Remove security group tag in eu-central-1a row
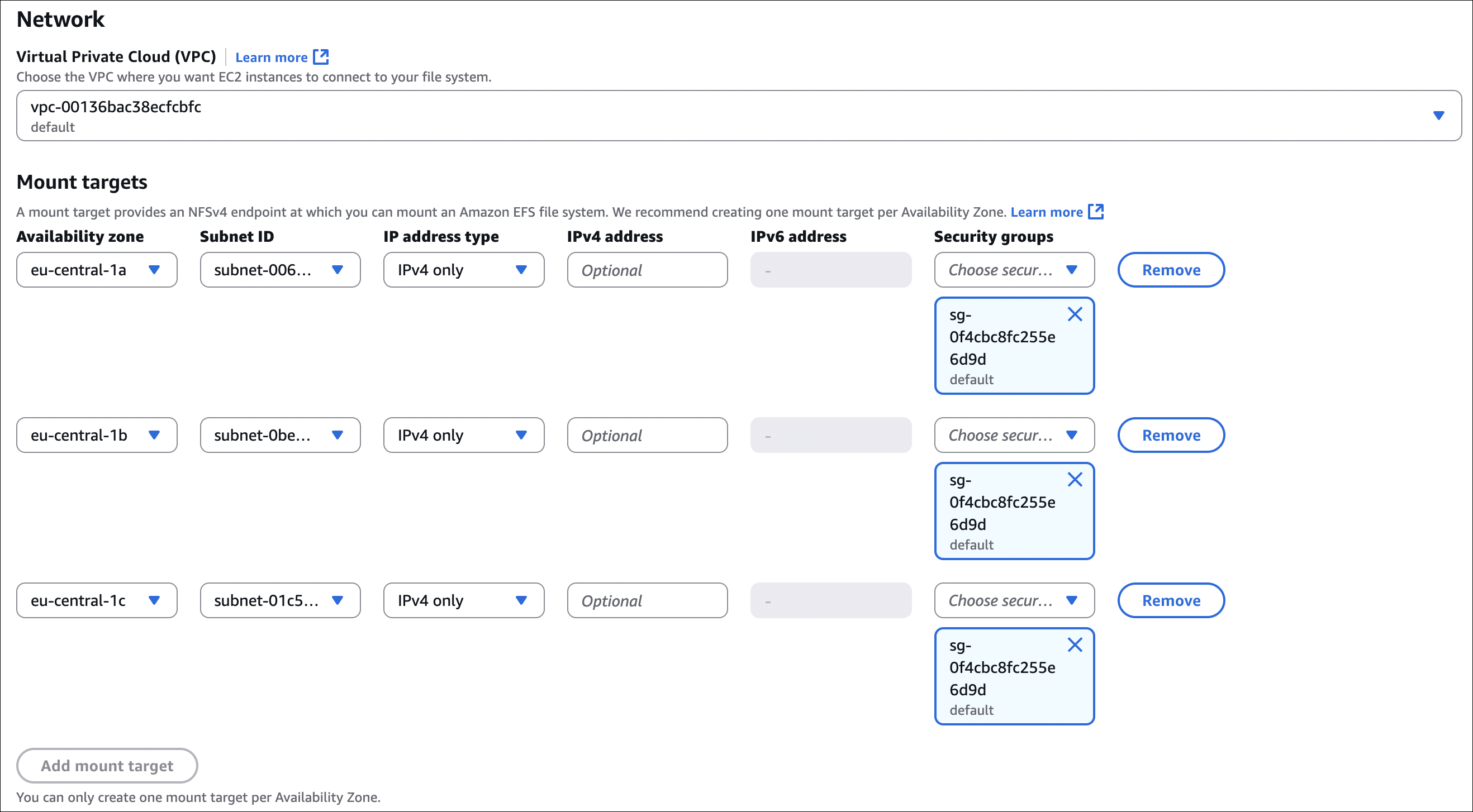The image size is (1473, 812). click(x=1075, y=314)
